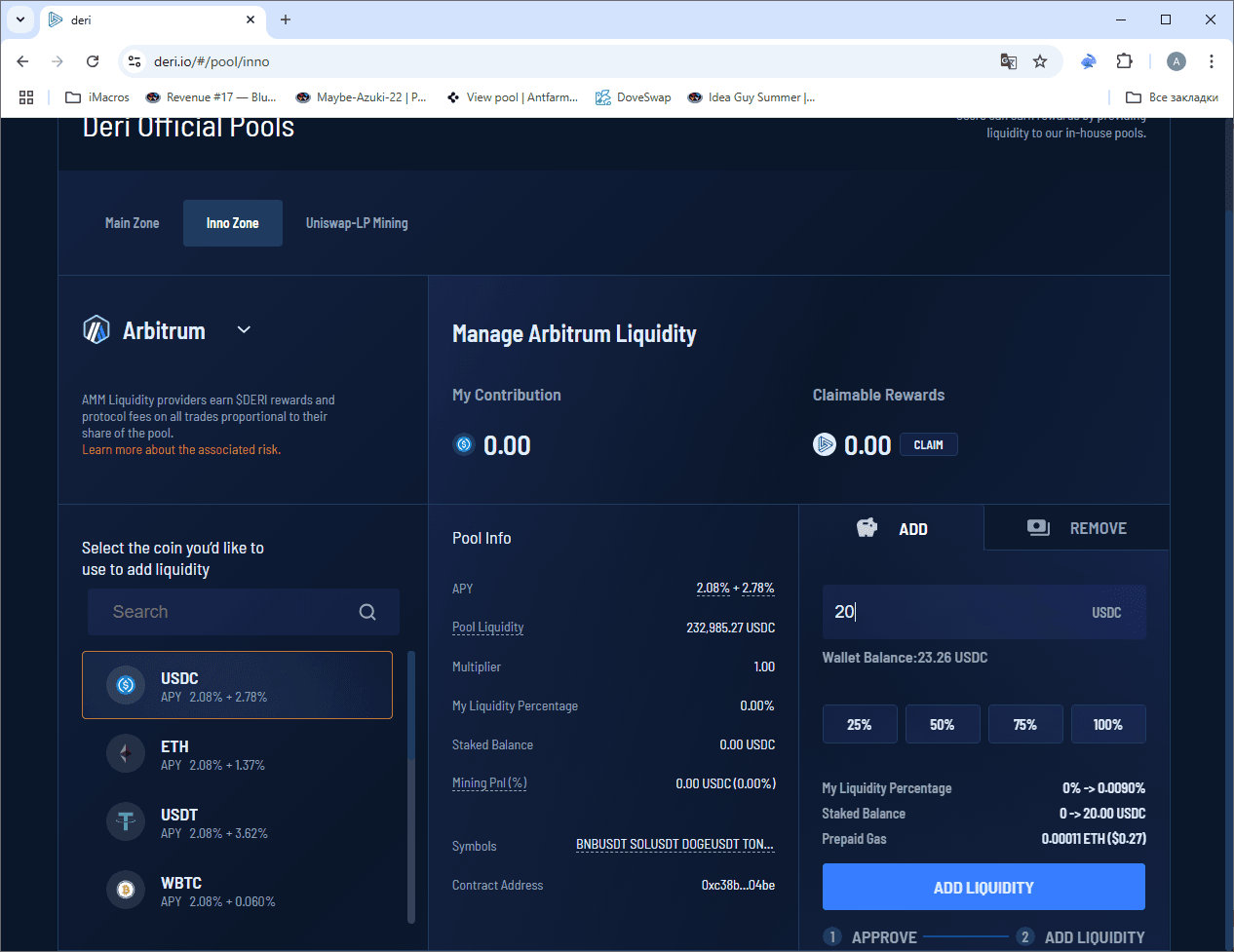Close the deri browser tab
The image size is (1234, 952).
point(251,19)
